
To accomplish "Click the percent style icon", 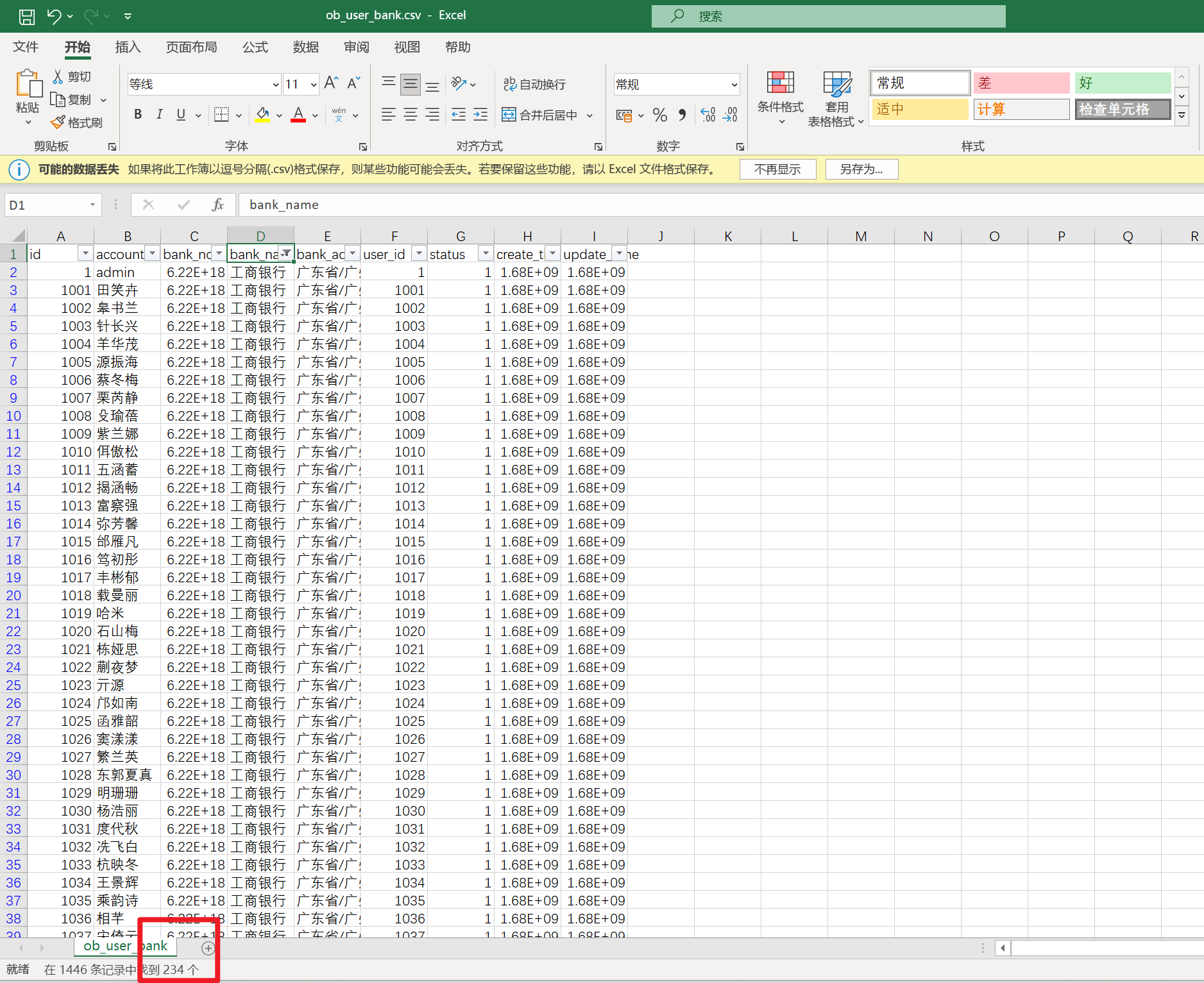I will coord(660,115).
